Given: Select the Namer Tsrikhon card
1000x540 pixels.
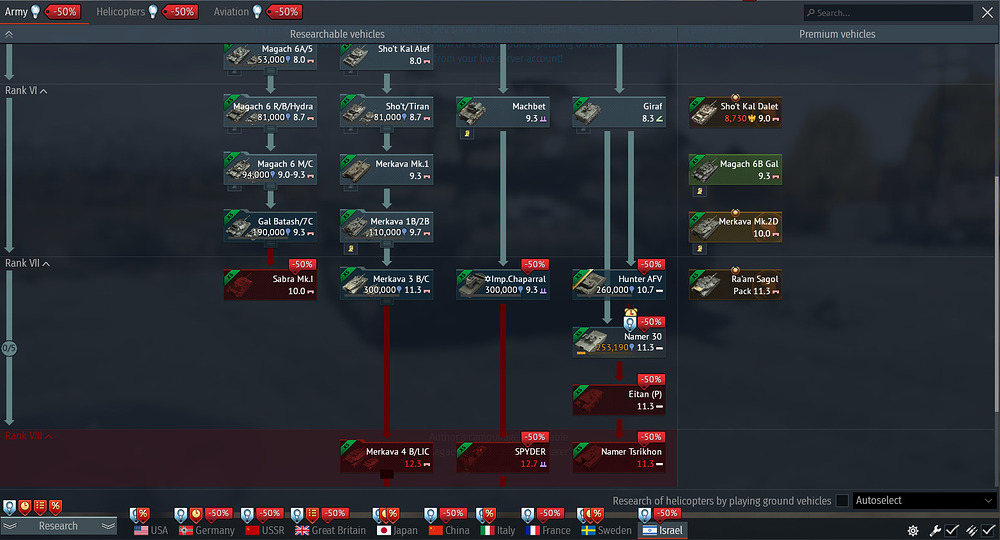Looking at the screenshot, I should point(619,457).
